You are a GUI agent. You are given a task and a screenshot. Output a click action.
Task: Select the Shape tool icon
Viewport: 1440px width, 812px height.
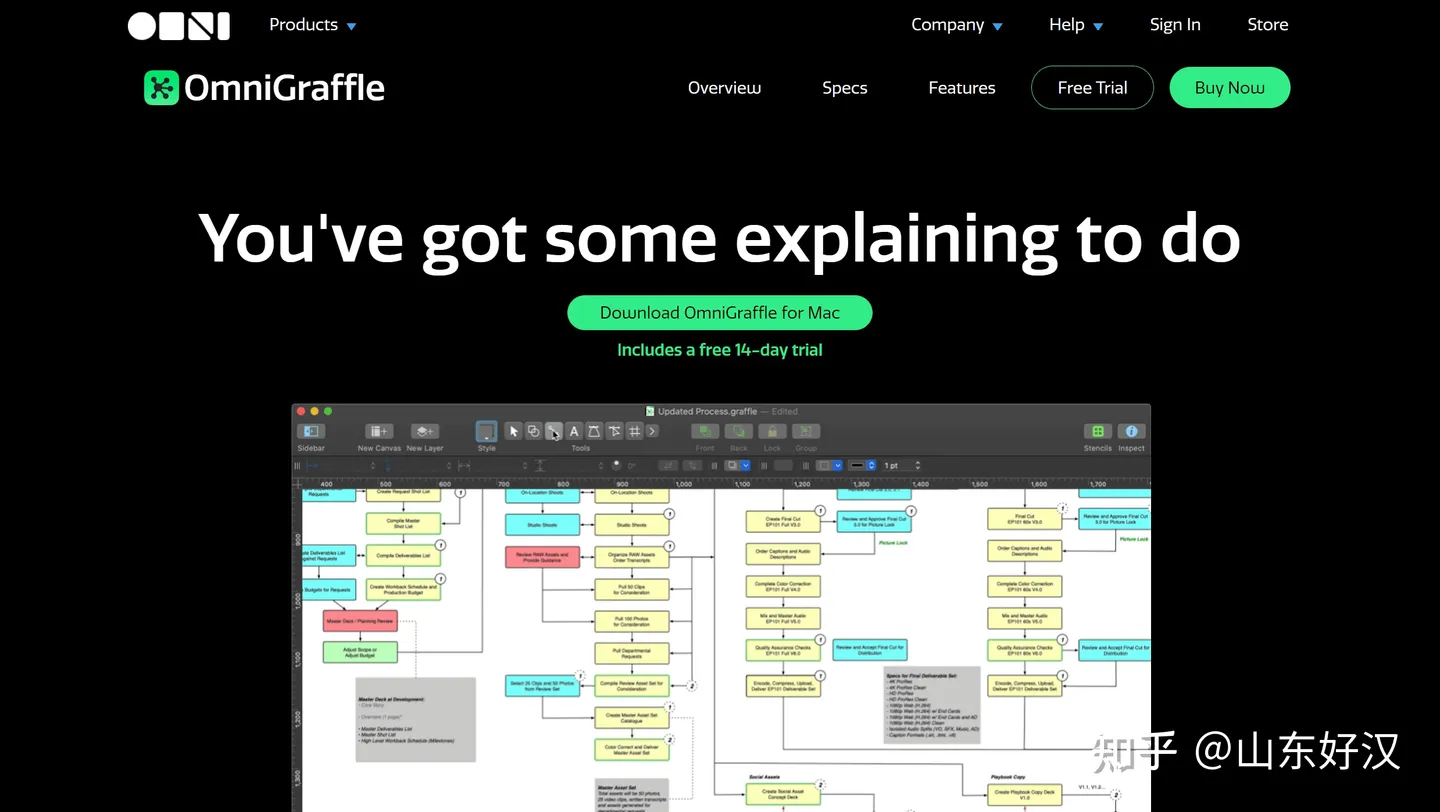tap(533, 431)
